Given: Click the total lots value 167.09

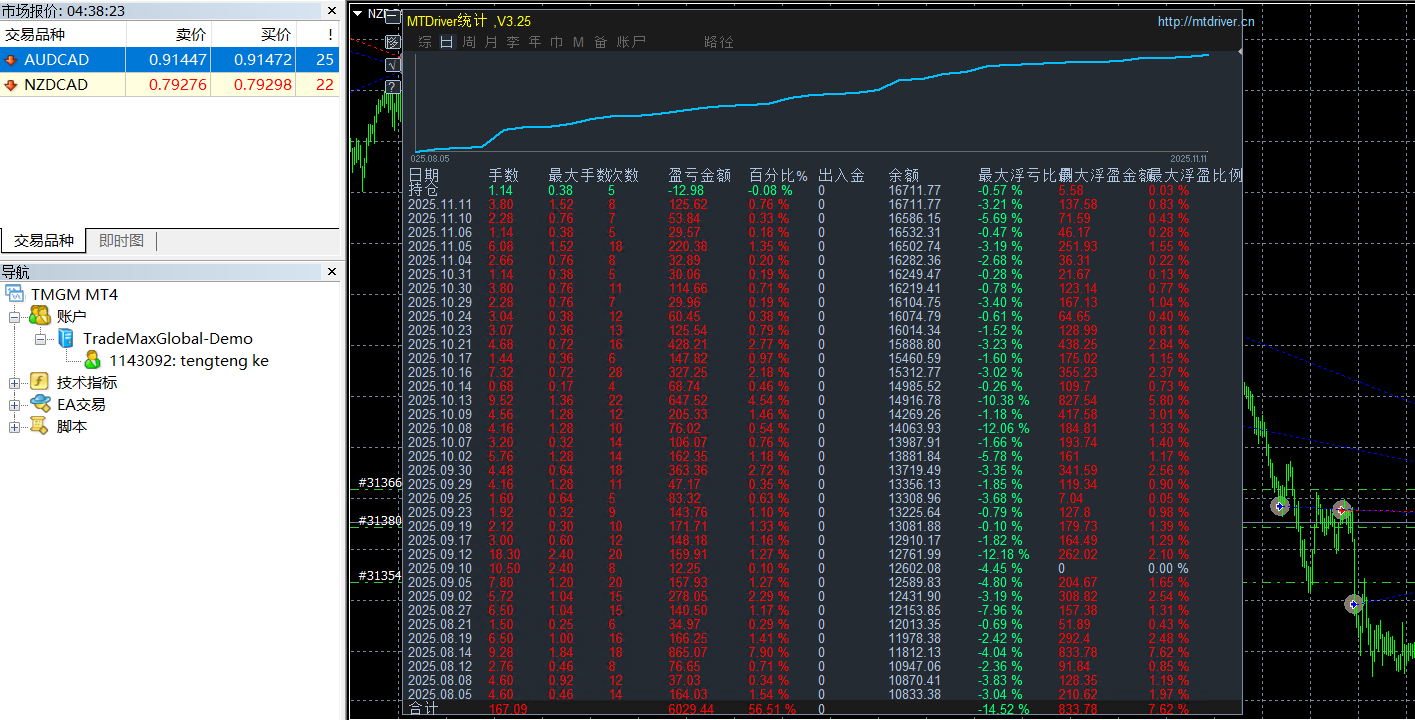Looking at the screenshot, I should click(508, 709).
